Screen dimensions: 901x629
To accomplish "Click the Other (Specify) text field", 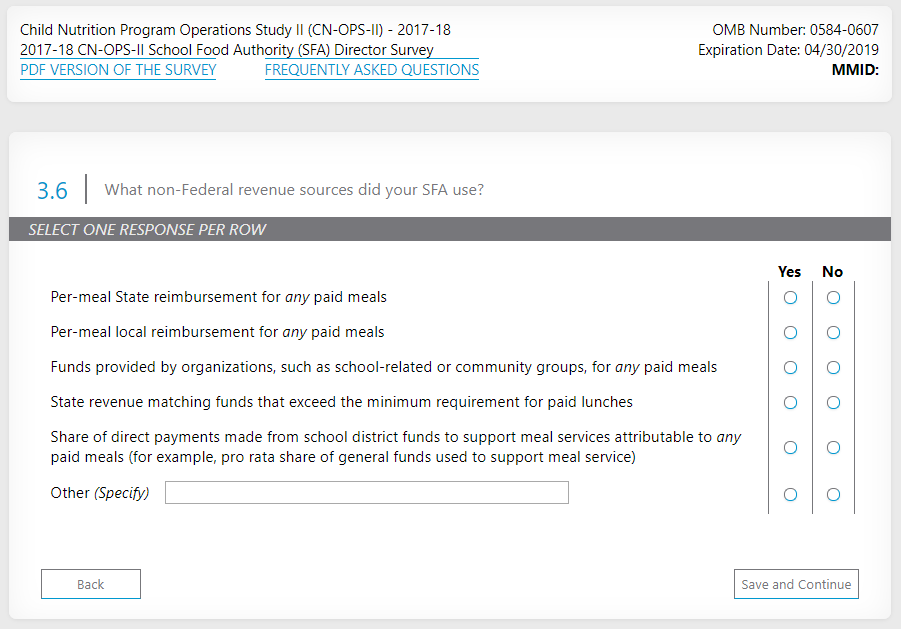I will pos(366,493).
